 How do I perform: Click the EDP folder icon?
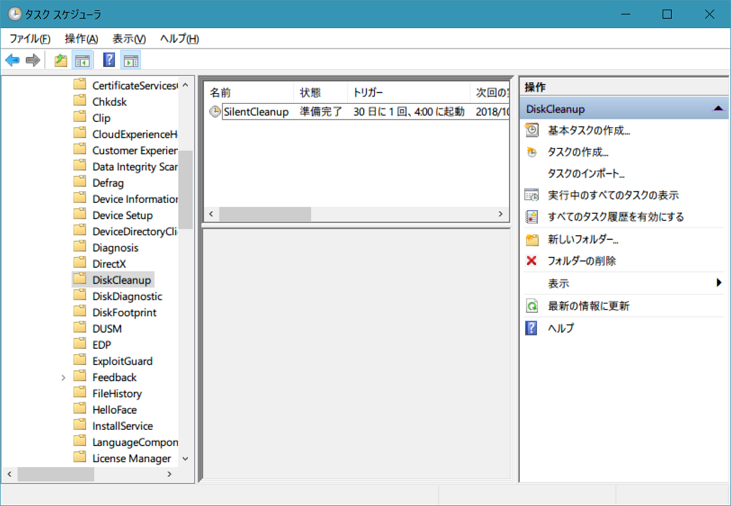[80, 344]
